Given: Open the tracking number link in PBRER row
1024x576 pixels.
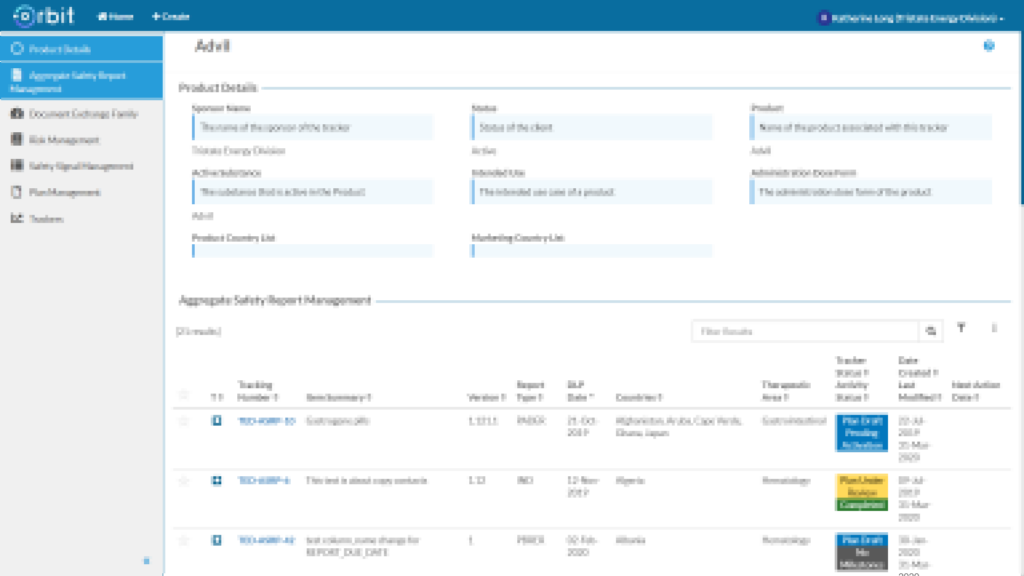Looking at the screenshot, I should (x=266, y=540).
